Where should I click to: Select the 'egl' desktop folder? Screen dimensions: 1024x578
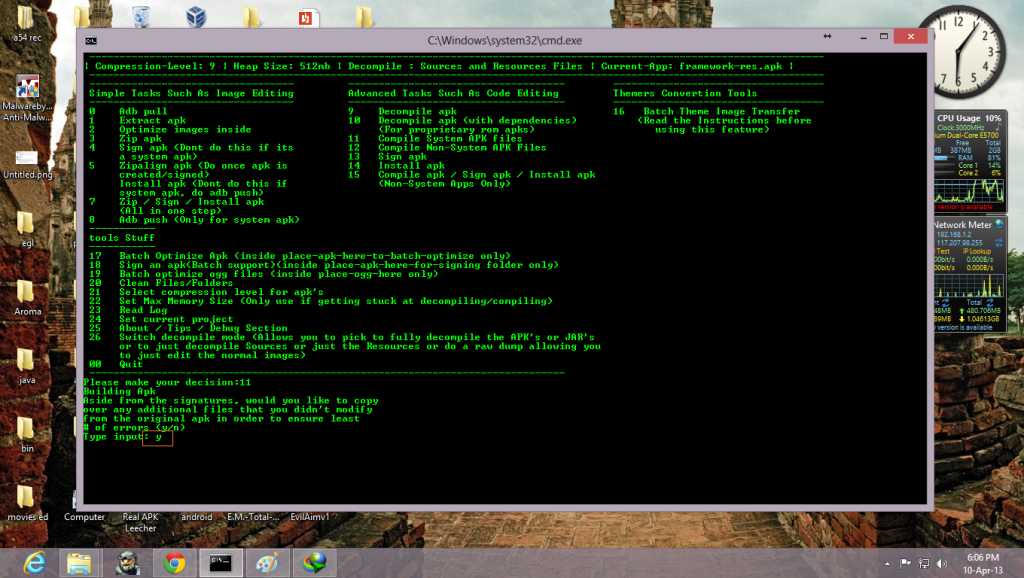coord(27,230)
